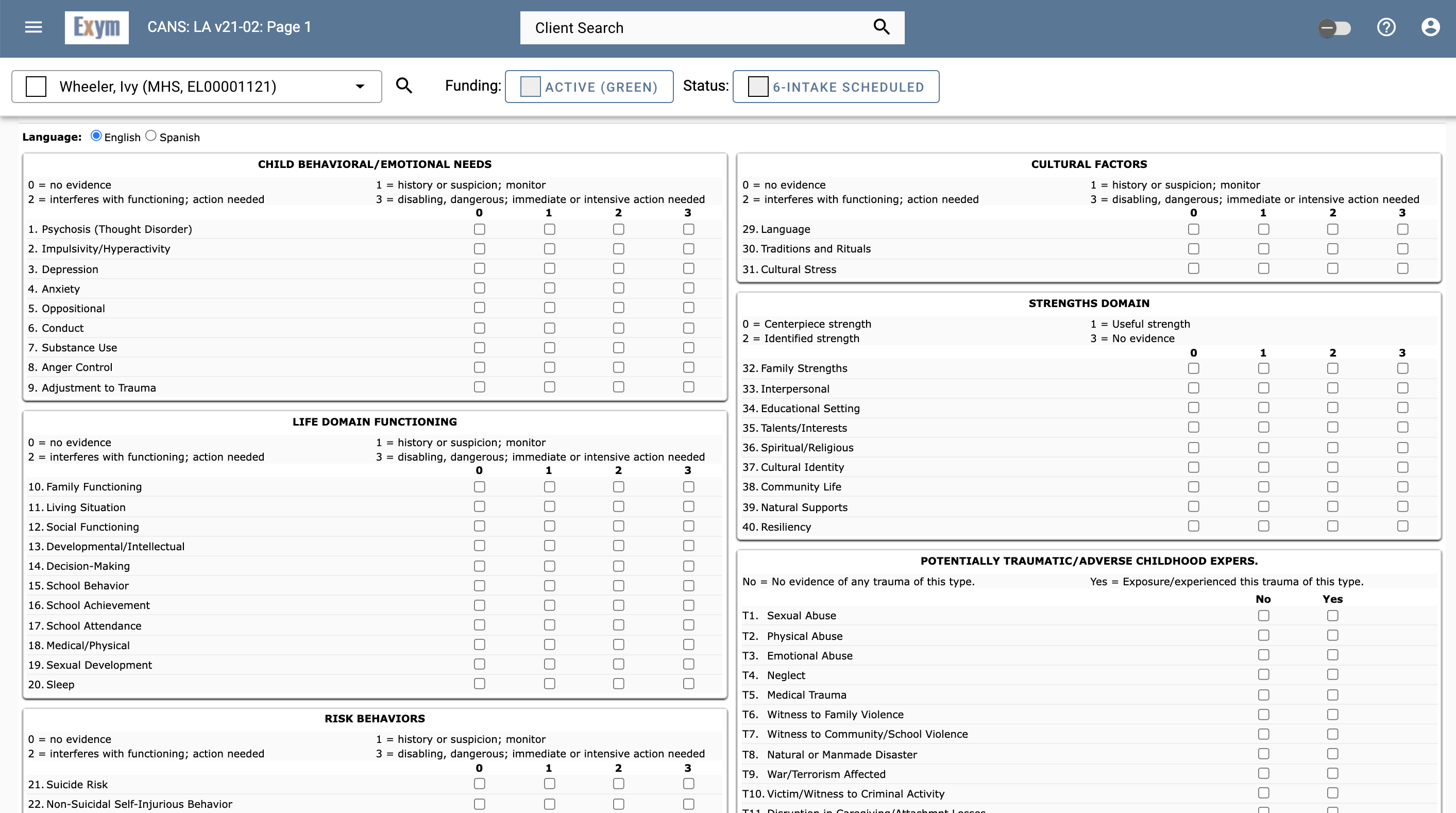
Task: Mark score 2 for Anxiety
Action: coord(618,289)
